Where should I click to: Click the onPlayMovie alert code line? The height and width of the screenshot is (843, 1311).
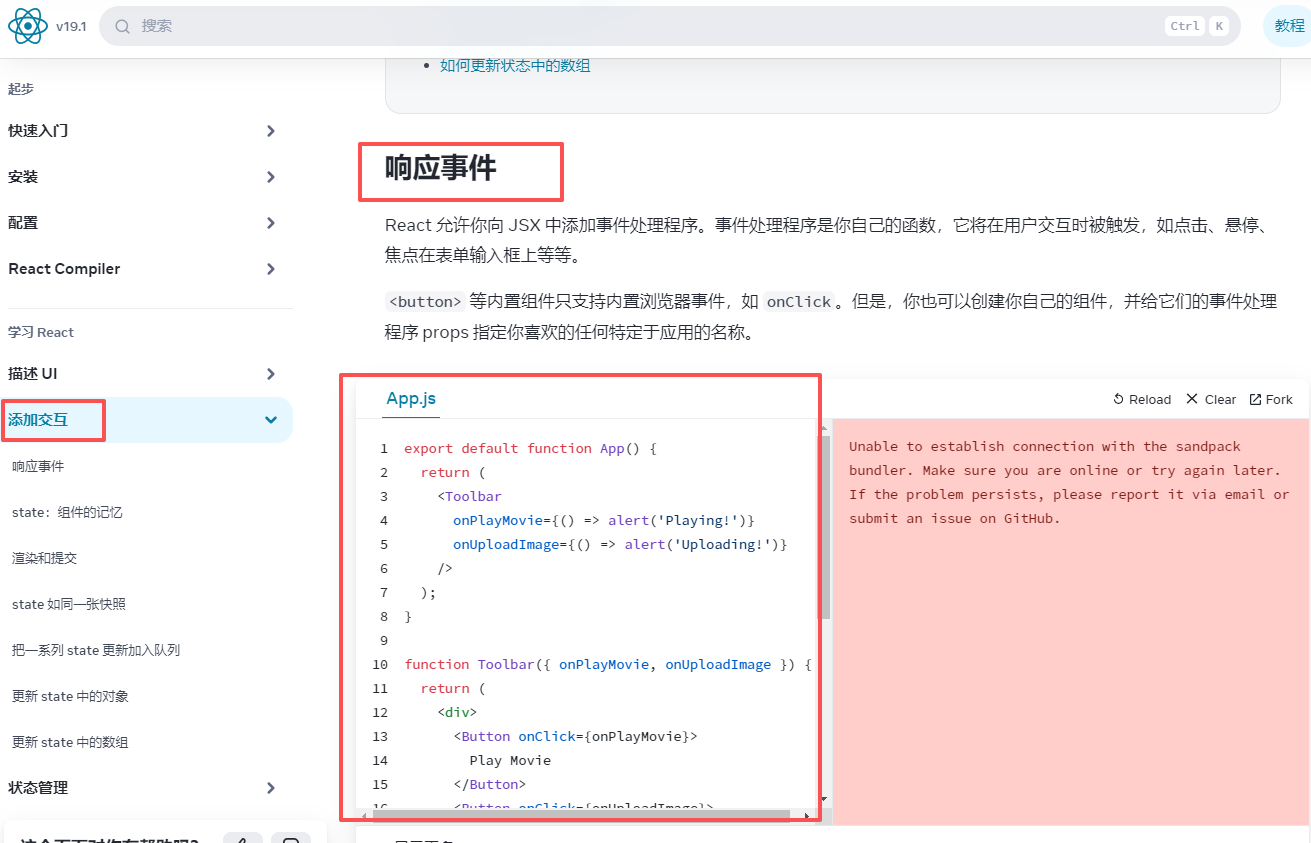[603, 520]
